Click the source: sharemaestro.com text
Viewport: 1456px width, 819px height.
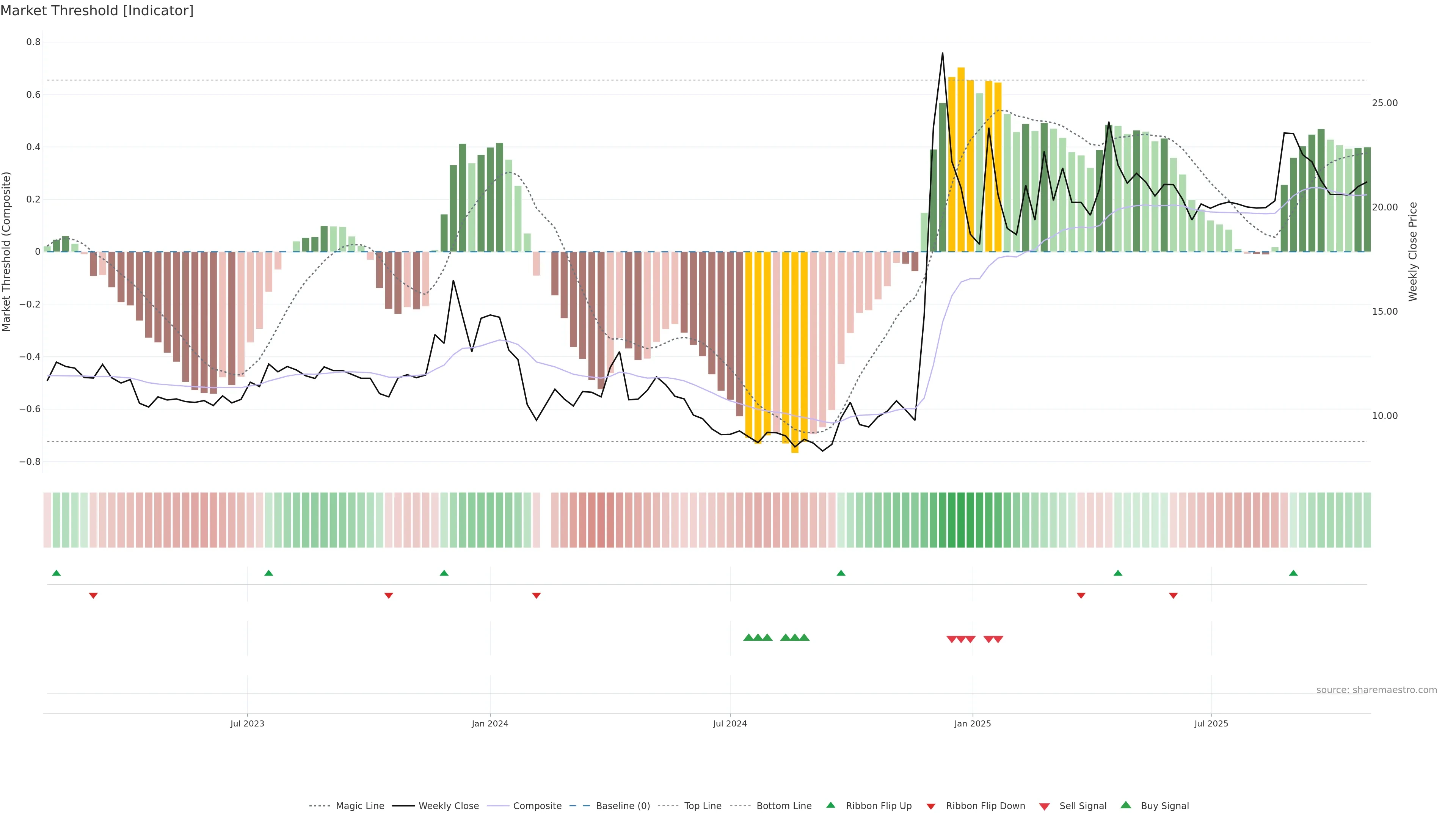[x=1376, y=690]
